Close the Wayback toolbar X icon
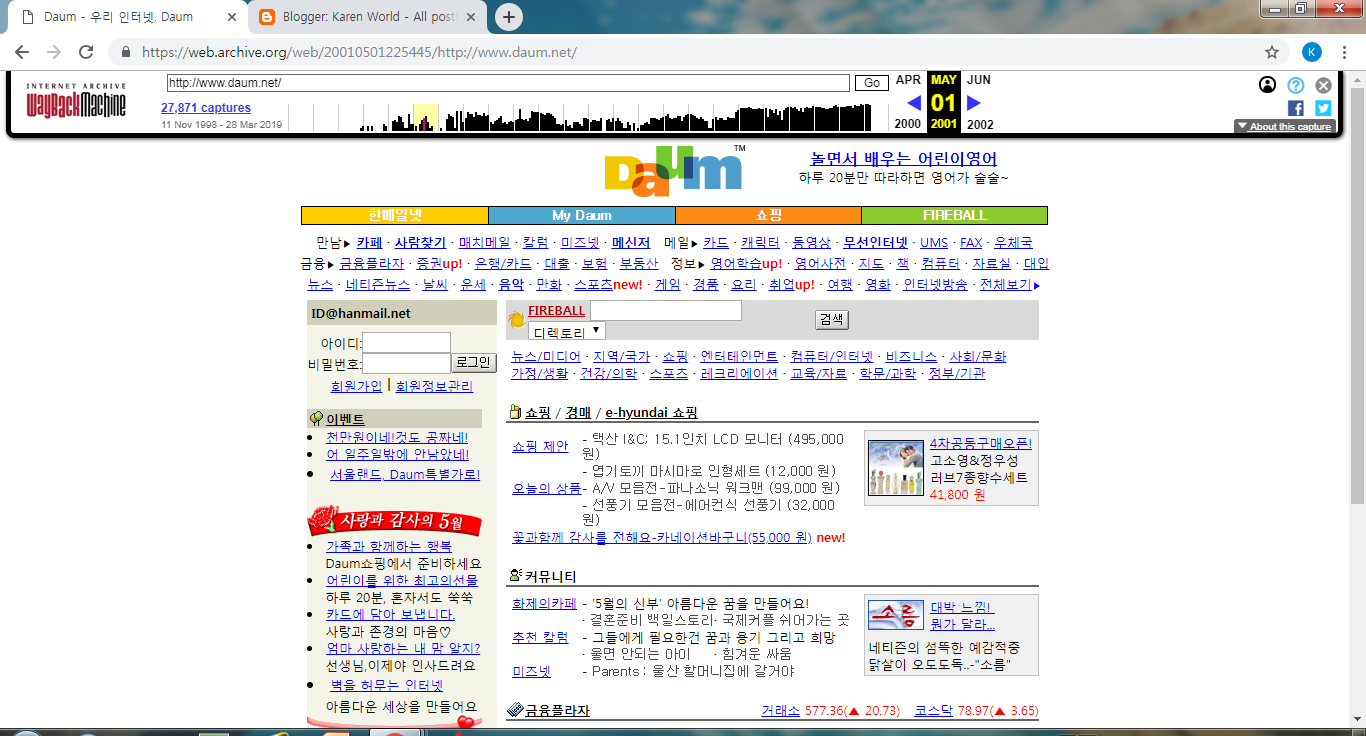The width and height of the screenshot is (1366, 736). pyautogui.click(x=1323, y=85)
